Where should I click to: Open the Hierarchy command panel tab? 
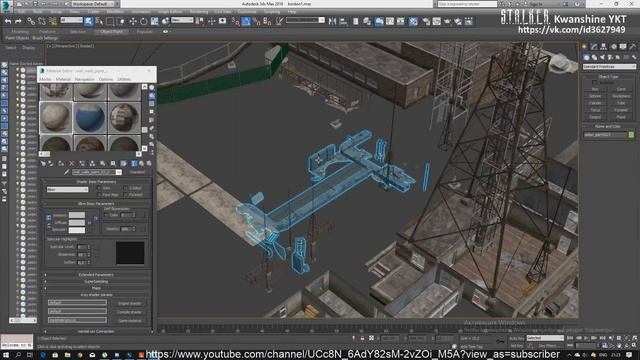[603, 47]
